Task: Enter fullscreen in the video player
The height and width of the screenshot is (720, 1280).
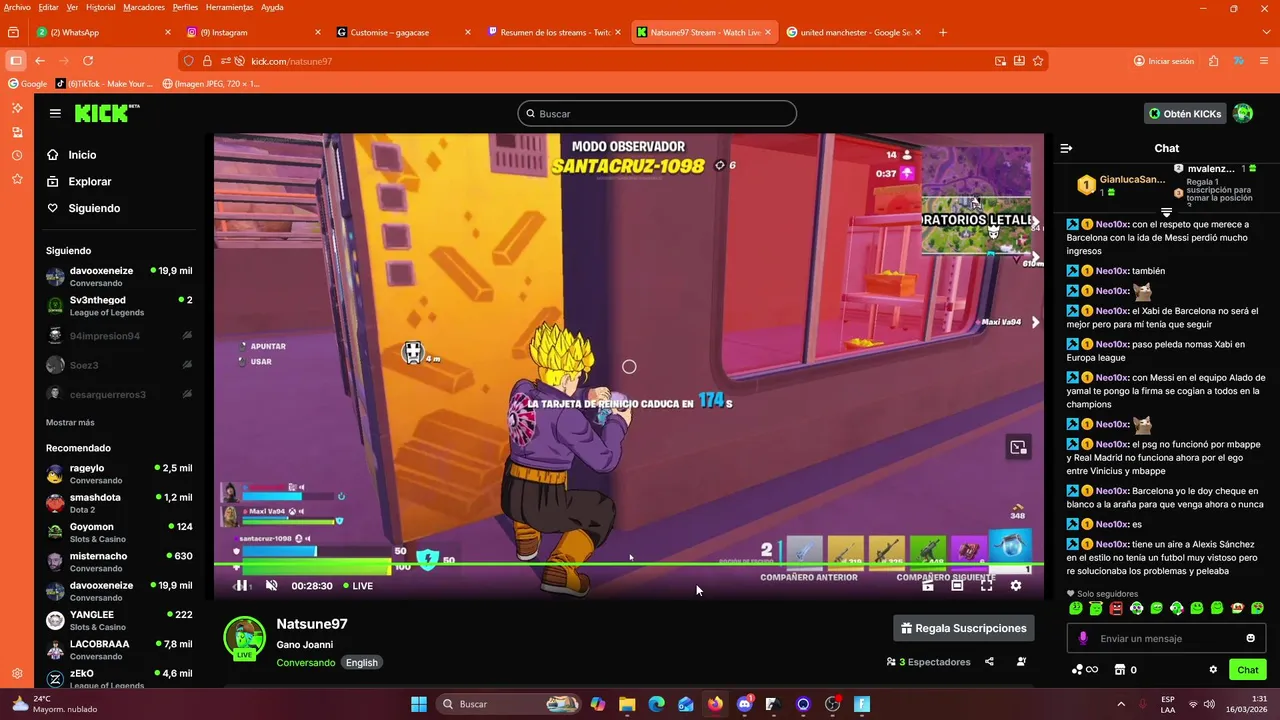Action: point(986,586)
